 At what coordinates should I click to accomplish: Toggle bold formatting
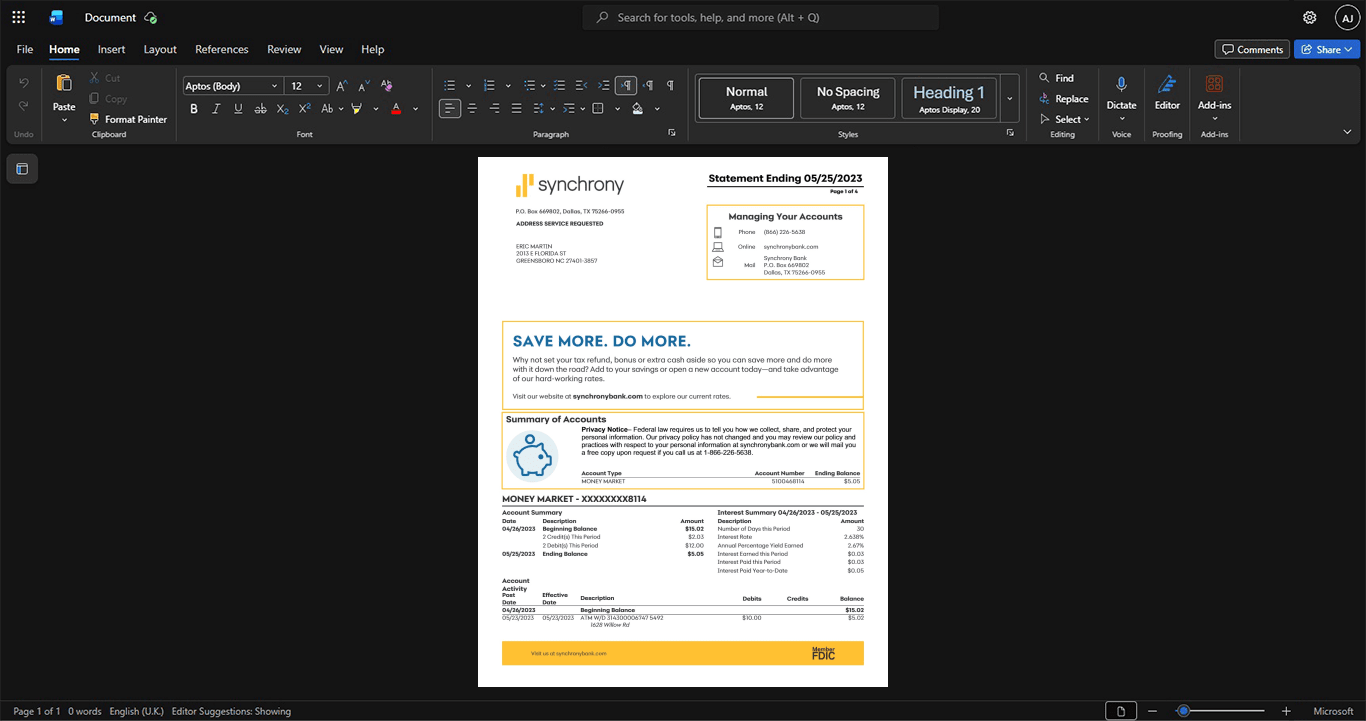(194, 108)
